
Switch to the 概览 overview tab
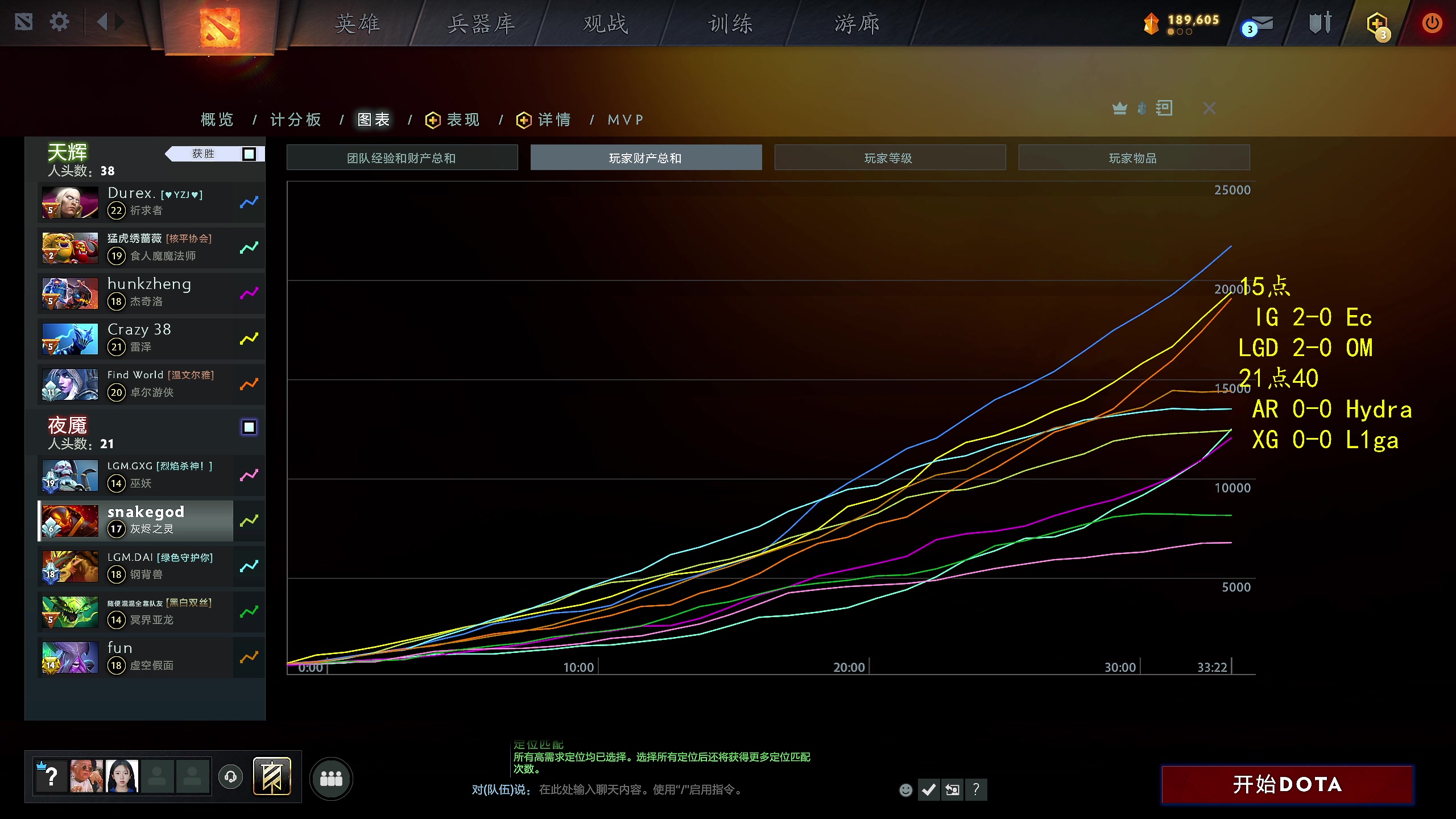217,119
